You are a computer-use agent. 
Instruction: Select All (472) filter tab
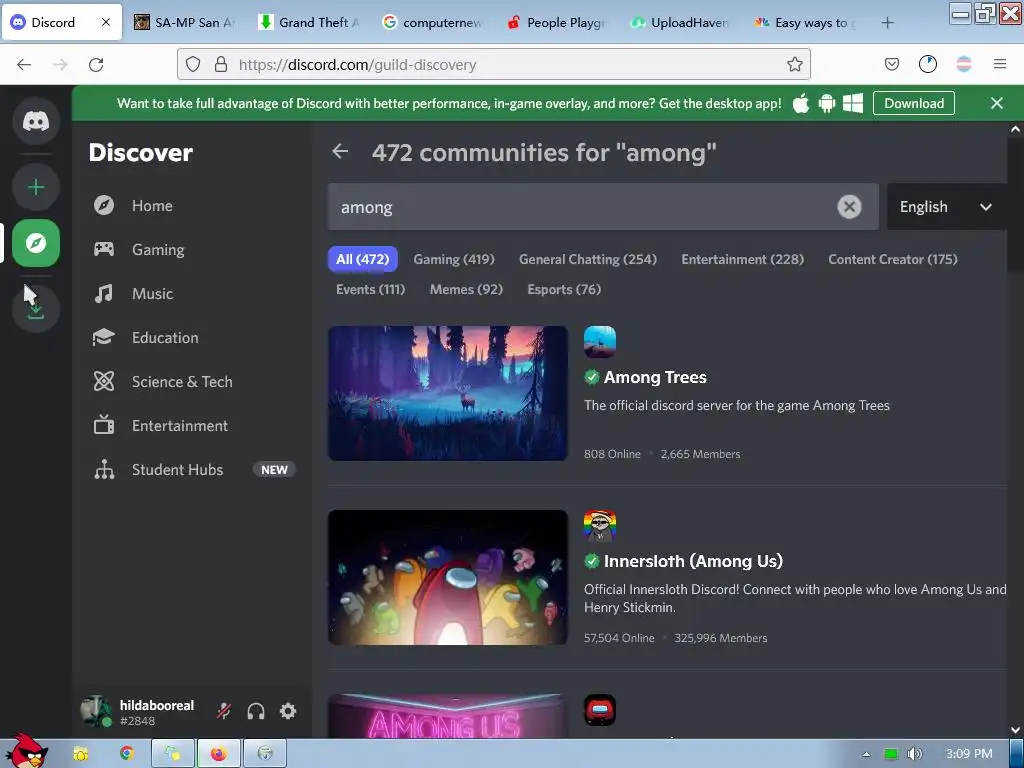pyautogui.click(x=362, y=259)
